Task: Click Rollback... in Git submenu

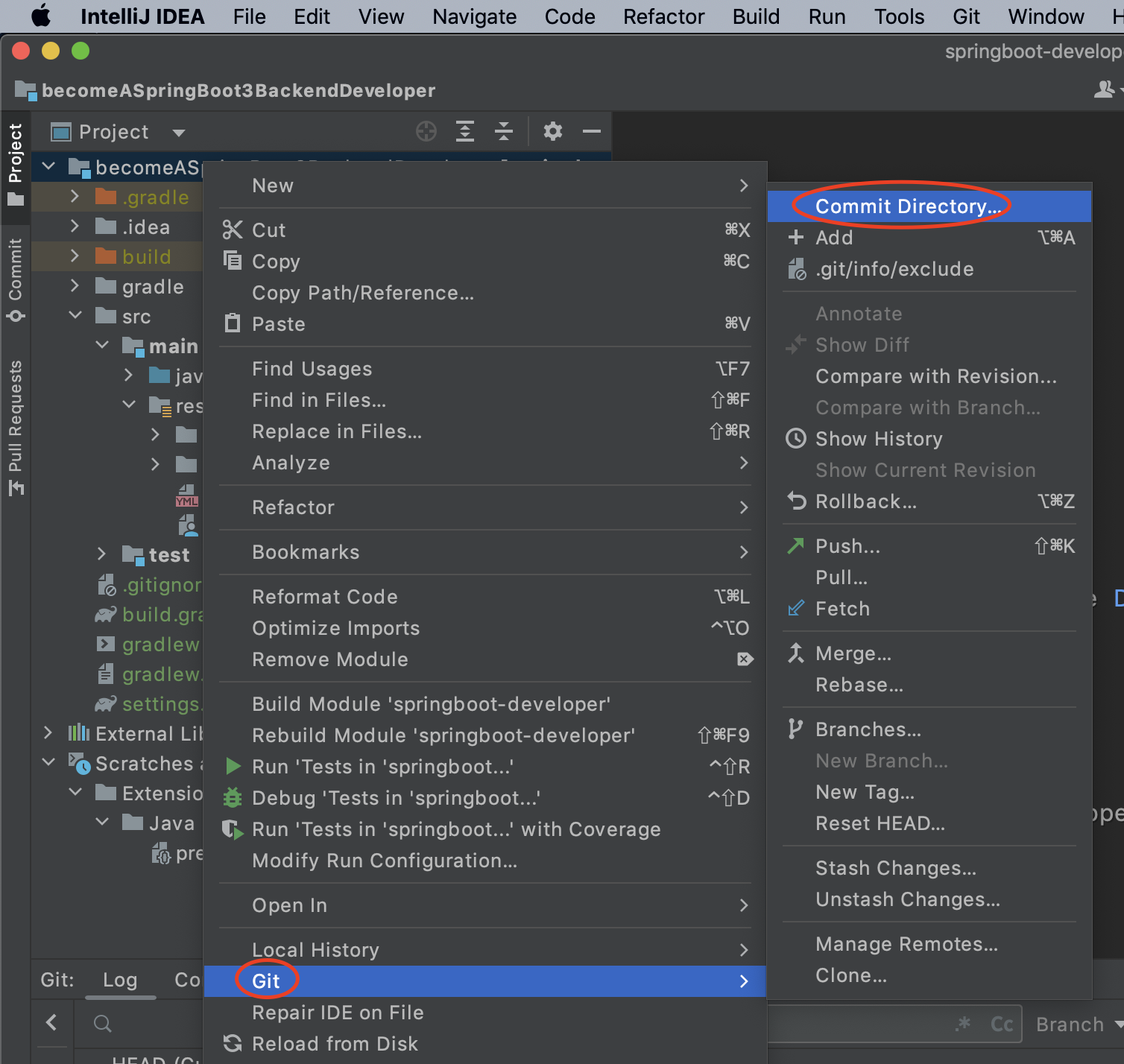Action: (x=929, y=501)
